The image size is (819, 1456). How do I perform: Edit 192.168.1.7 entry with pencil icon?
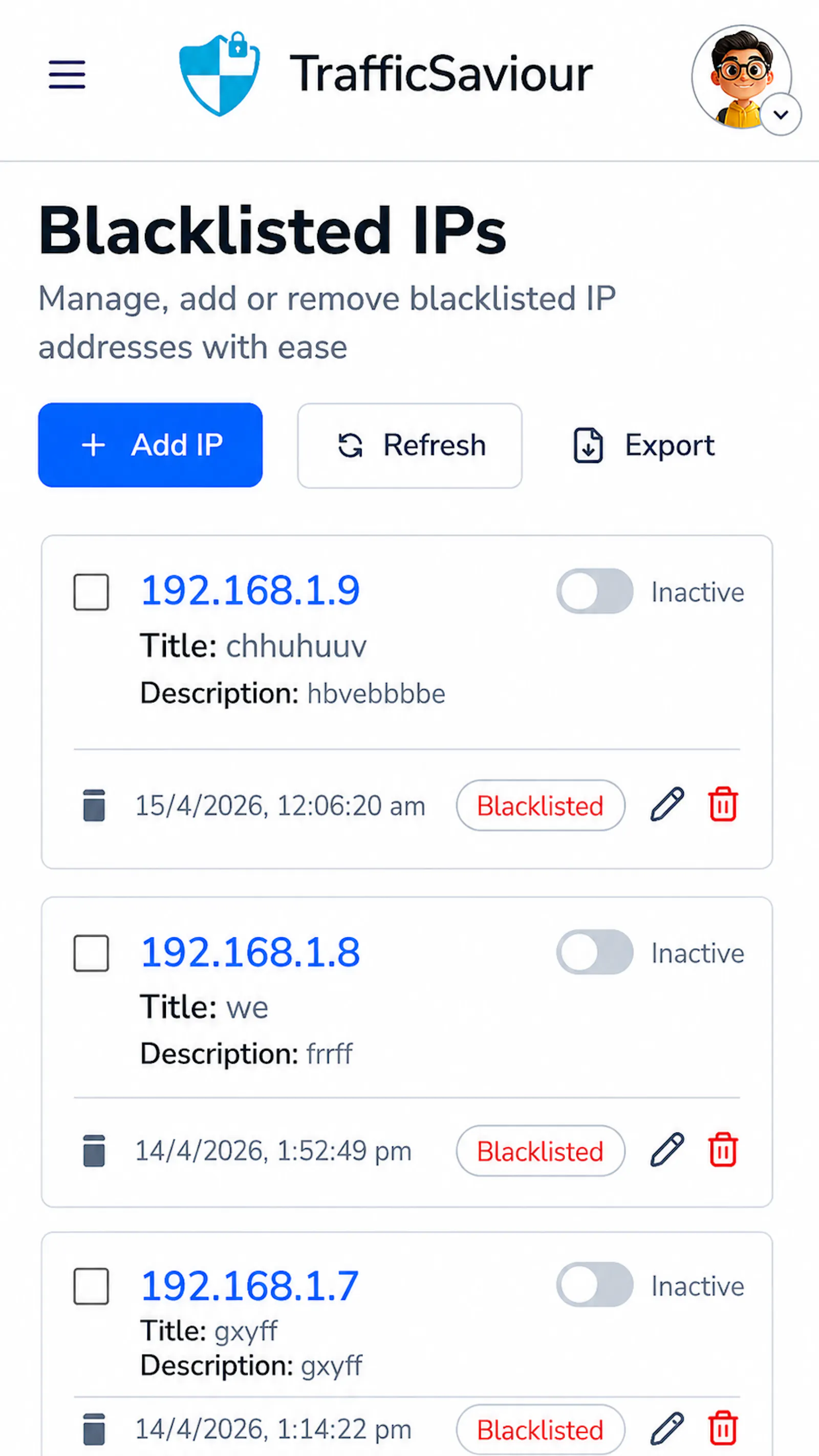coord(667,1429)
